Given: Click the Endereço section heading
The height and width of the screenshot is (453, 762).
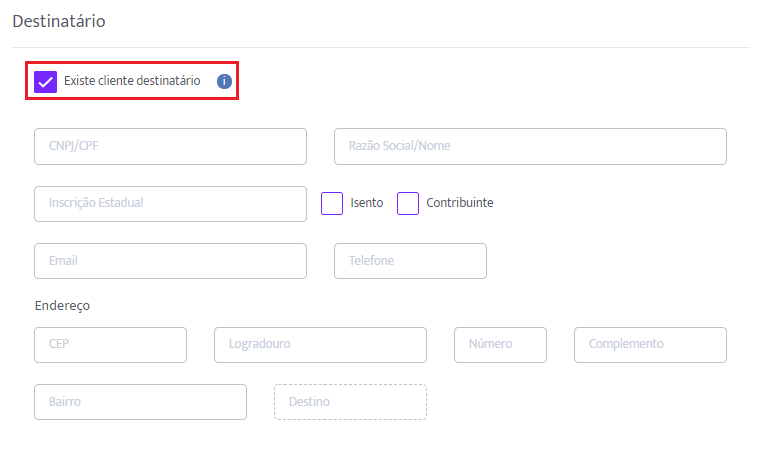Looking at the screenshot, I should [x=62, y=306].
